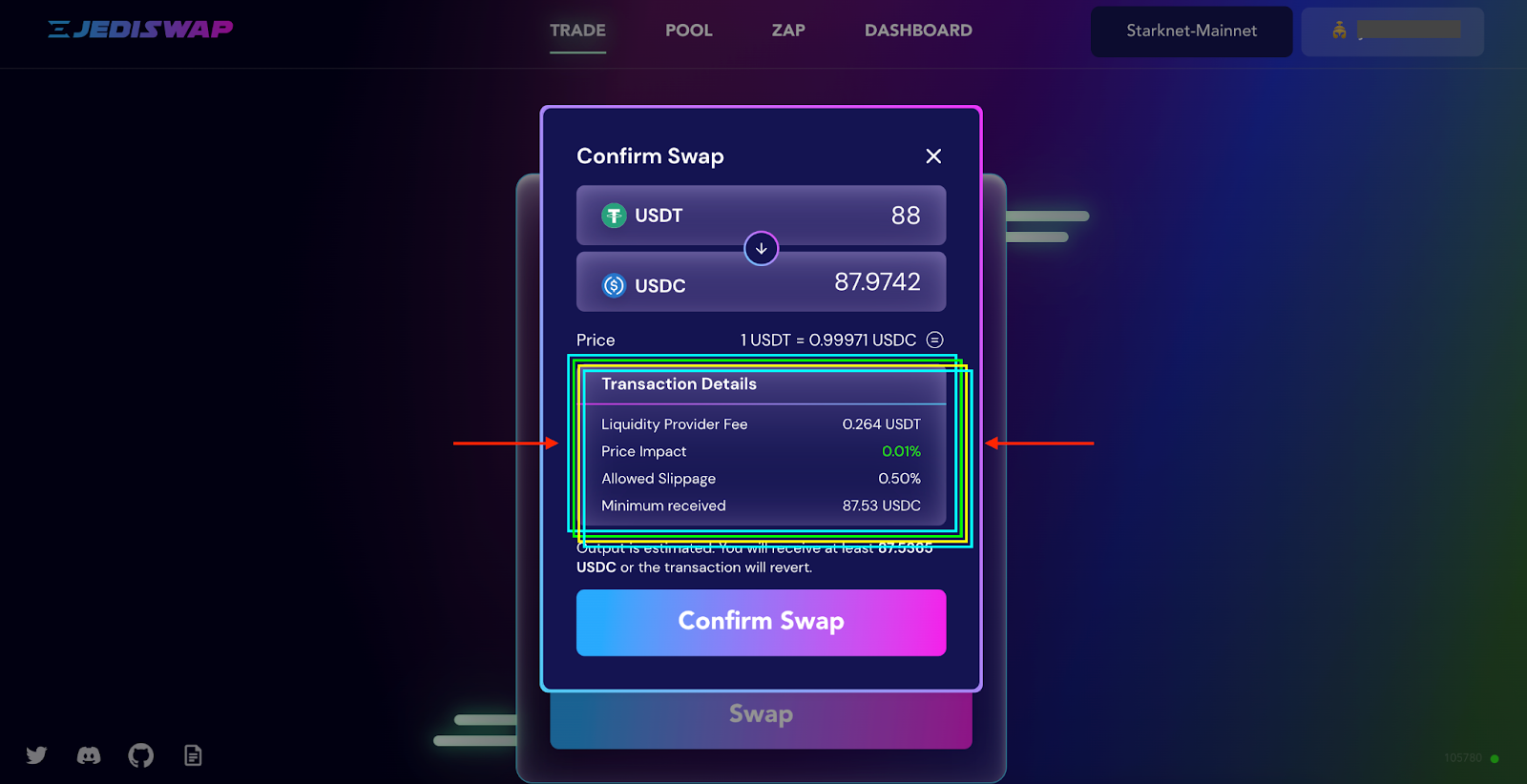
Task: Switch to the POOL tab
Action: pos(689,31)
